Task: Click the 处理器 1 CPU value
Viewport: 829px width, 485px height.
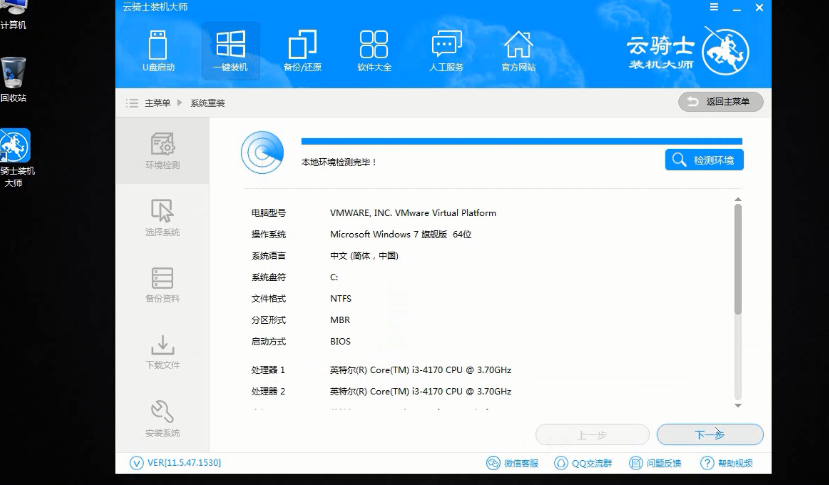Action: click(420, 370)
